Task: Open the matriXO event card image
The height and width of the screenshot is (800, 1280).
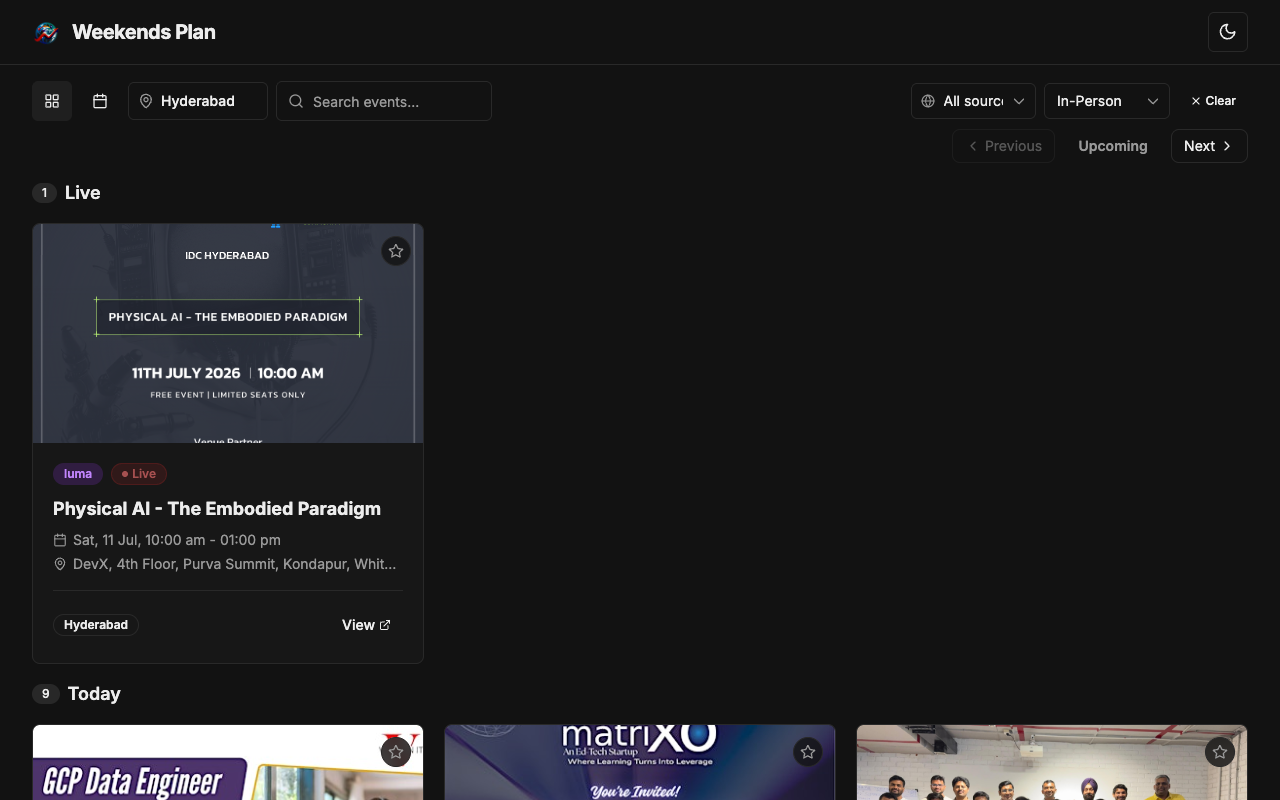Action: pos(640,763)
